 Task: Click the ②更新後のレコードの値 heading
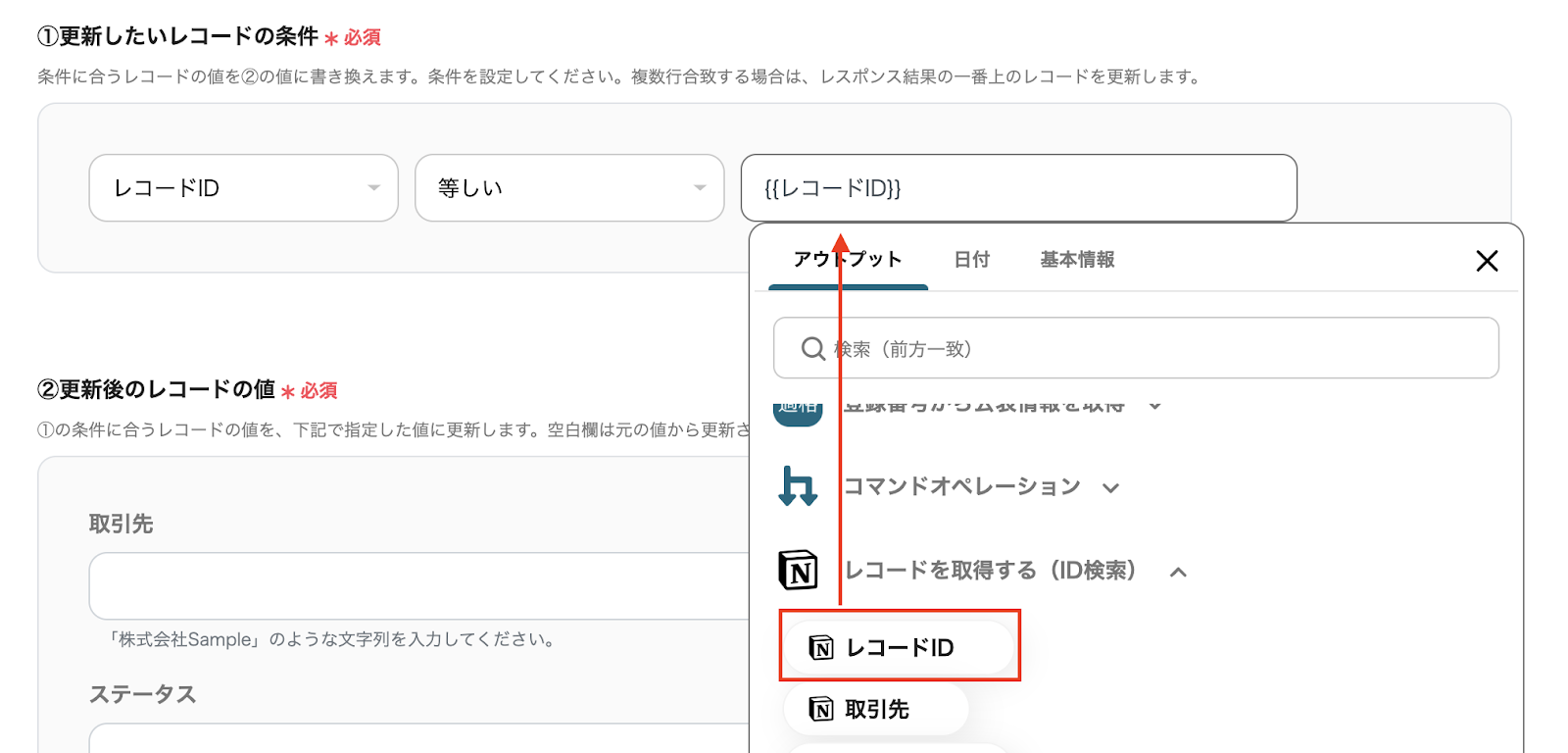point(156,389)
